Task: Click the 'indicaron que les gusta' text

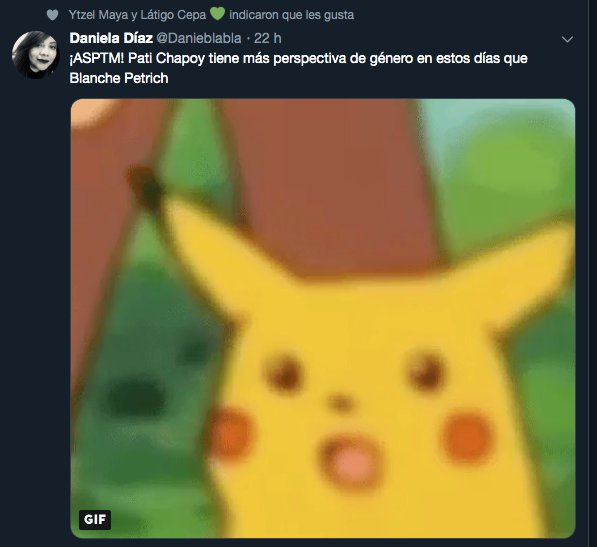Action: pyautogui.click(x=292, y=15)
